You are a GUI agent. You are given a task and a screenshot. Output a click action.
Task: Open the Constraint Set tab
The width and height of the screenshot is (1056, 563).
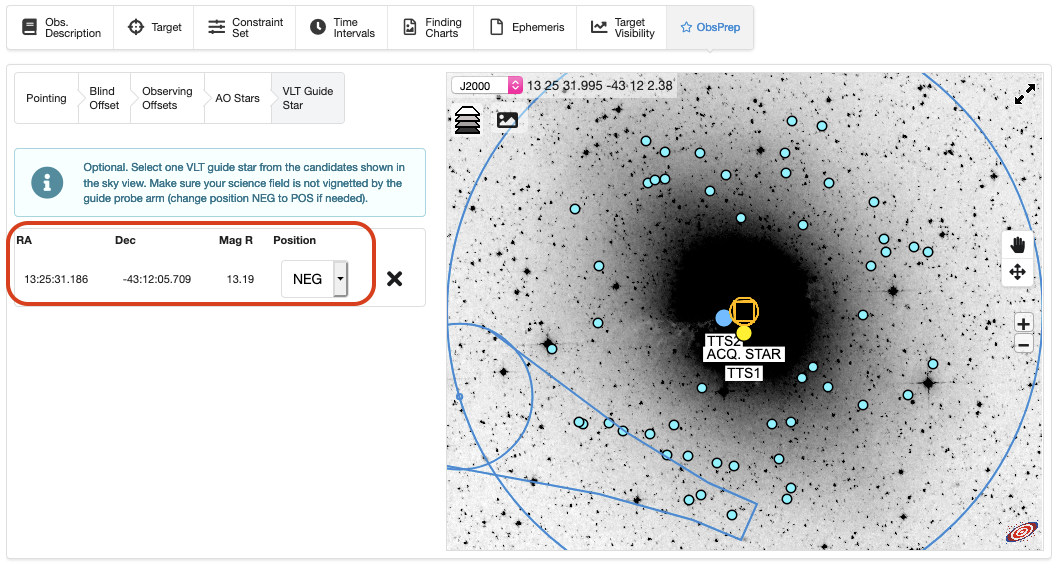tap(244, 28)
